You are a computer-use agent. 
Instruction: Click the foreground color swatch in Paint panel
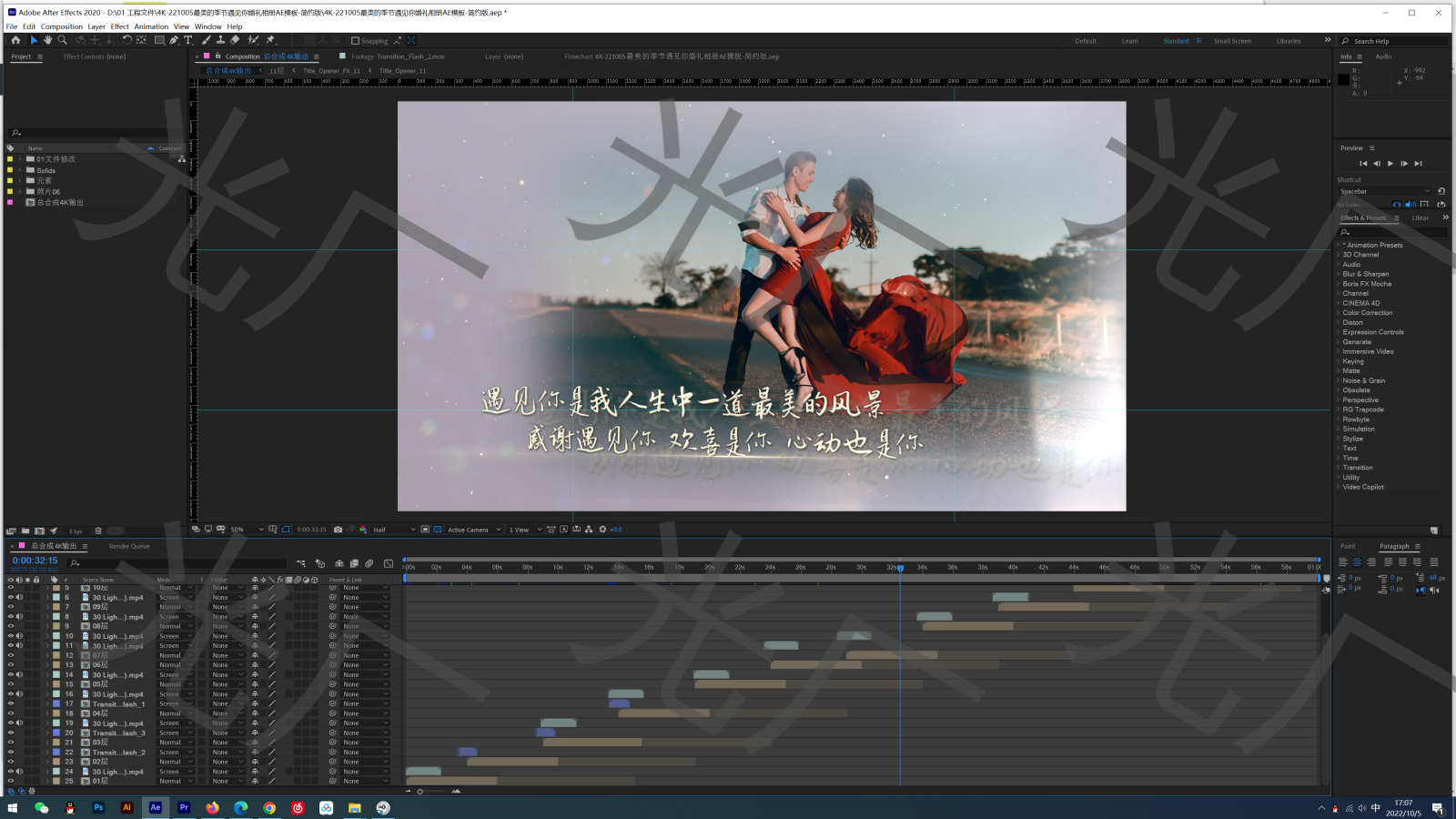pyautogui.click(x=1348, y=546)
